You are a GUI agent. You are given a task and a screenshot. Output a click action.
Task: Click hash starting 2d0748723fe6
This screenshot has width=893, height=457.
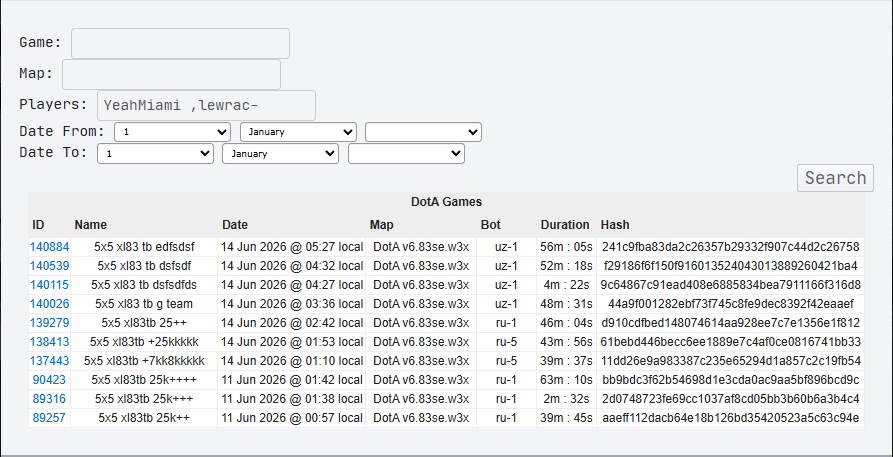731,399
